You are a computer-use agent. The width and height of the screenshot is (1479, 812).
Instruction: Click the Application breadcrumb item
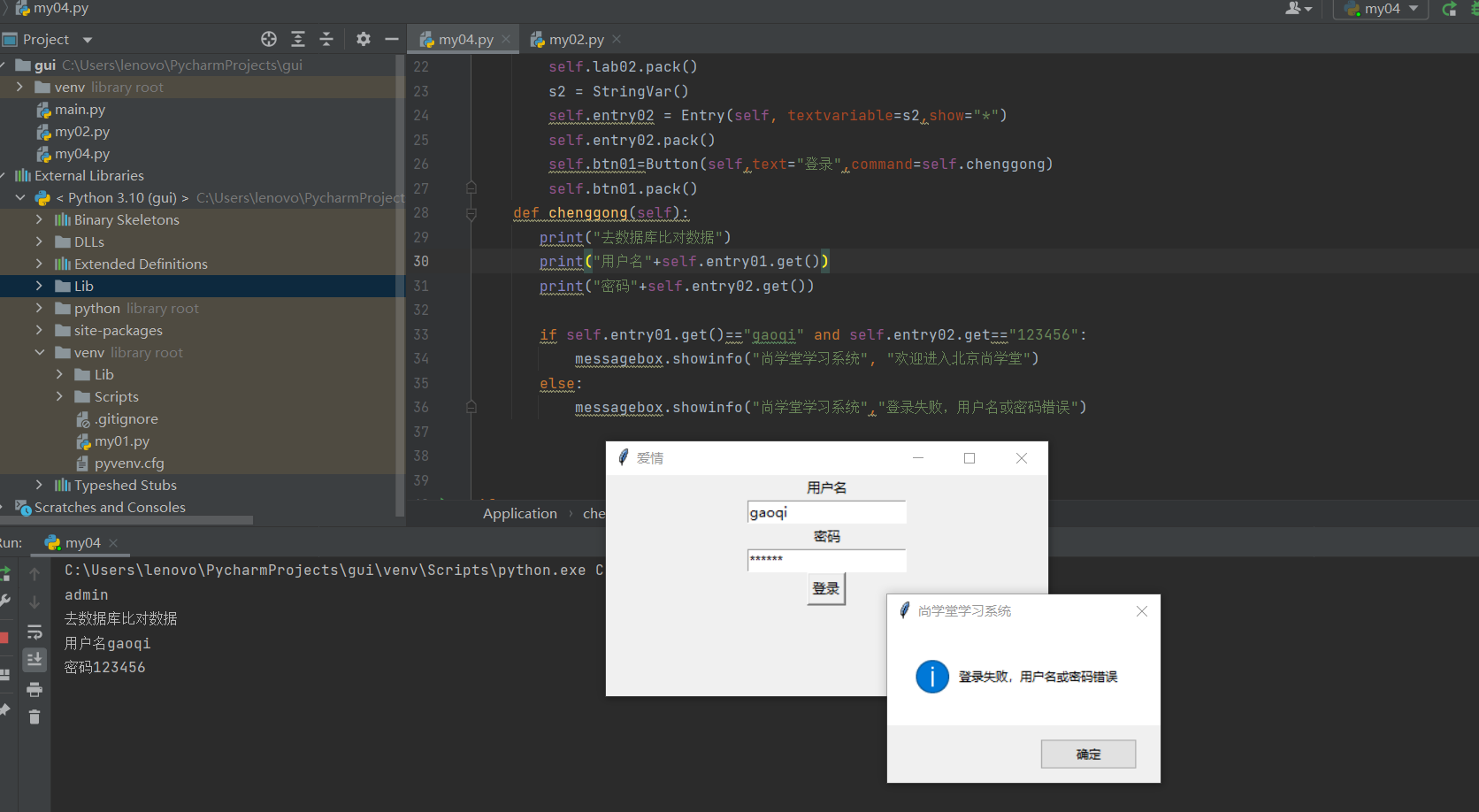click(520, 513)
